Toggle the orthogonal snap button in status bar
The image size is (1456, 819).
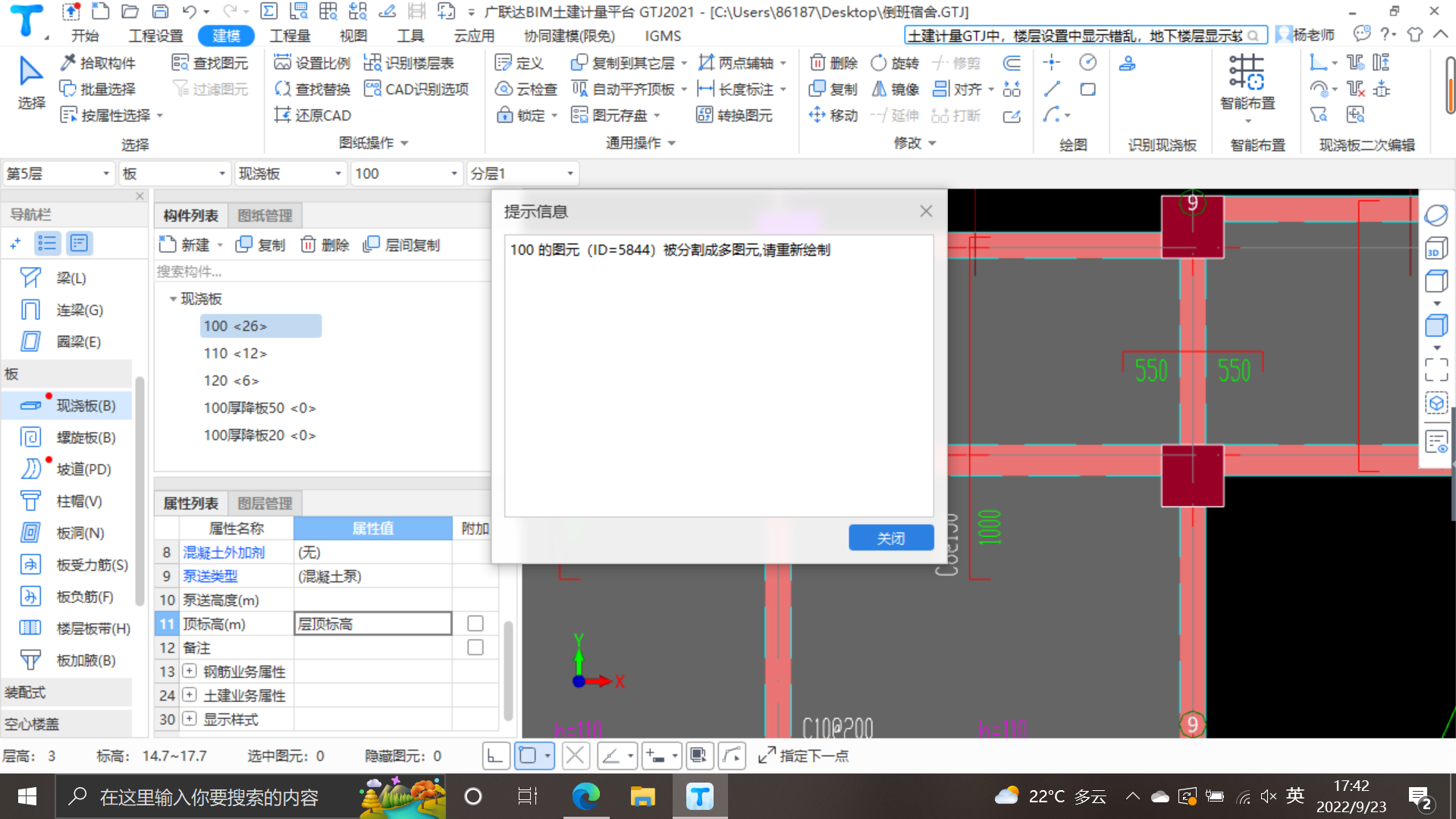point(496,755)
